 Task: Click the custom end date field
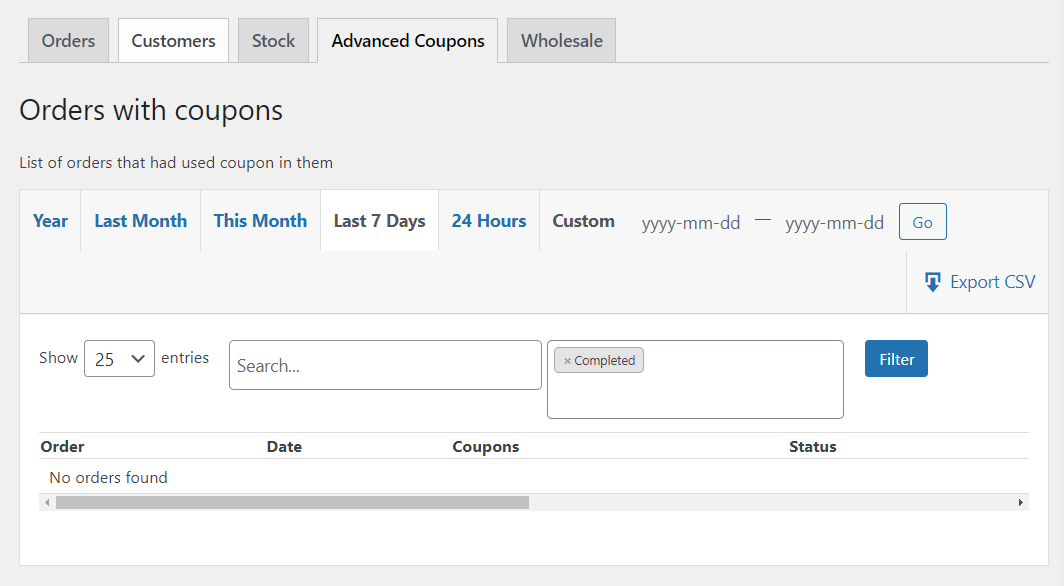click(x=835, y=222)
